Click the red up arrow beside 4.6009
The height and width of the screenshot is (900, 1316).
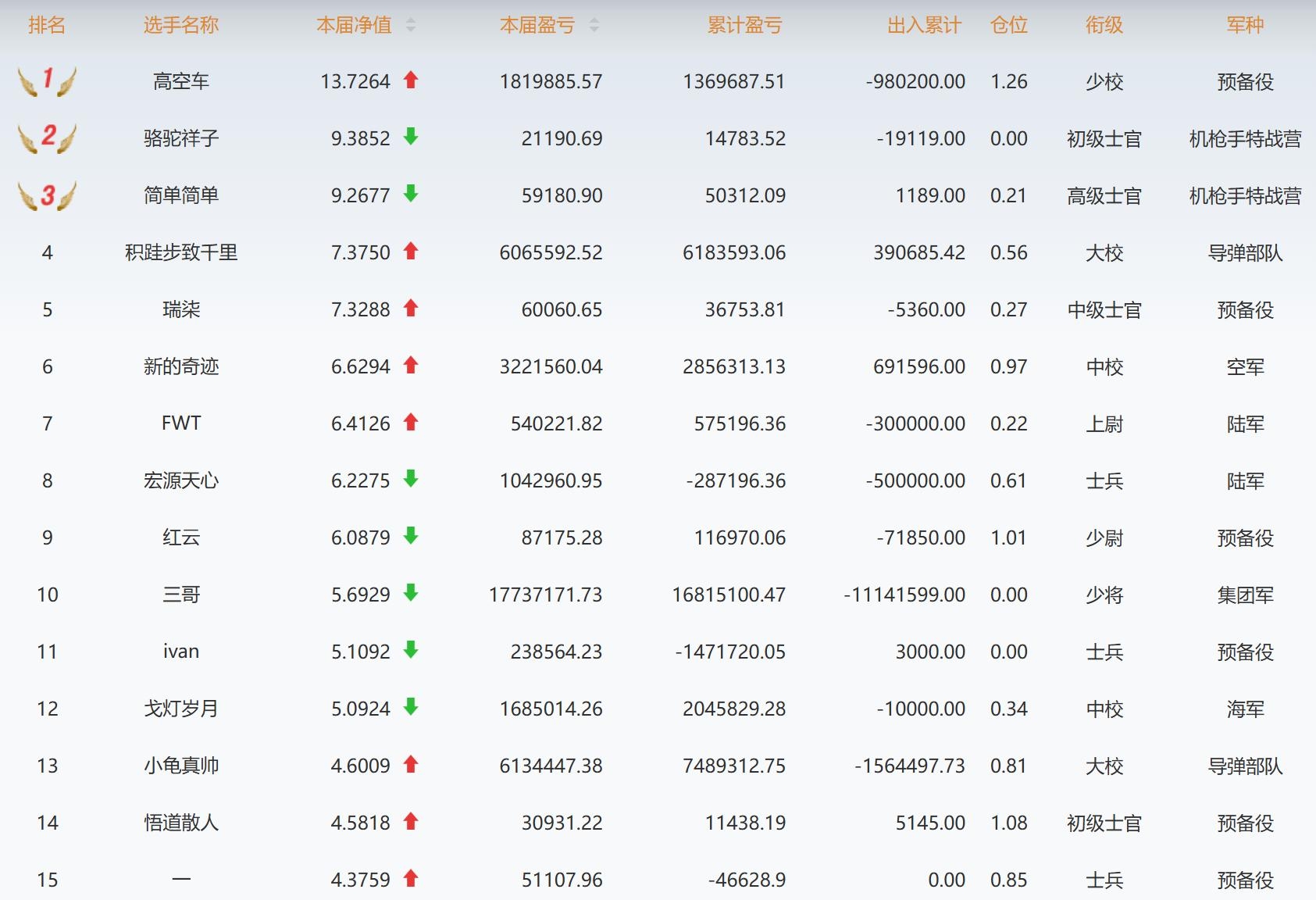tap(411, 765)
